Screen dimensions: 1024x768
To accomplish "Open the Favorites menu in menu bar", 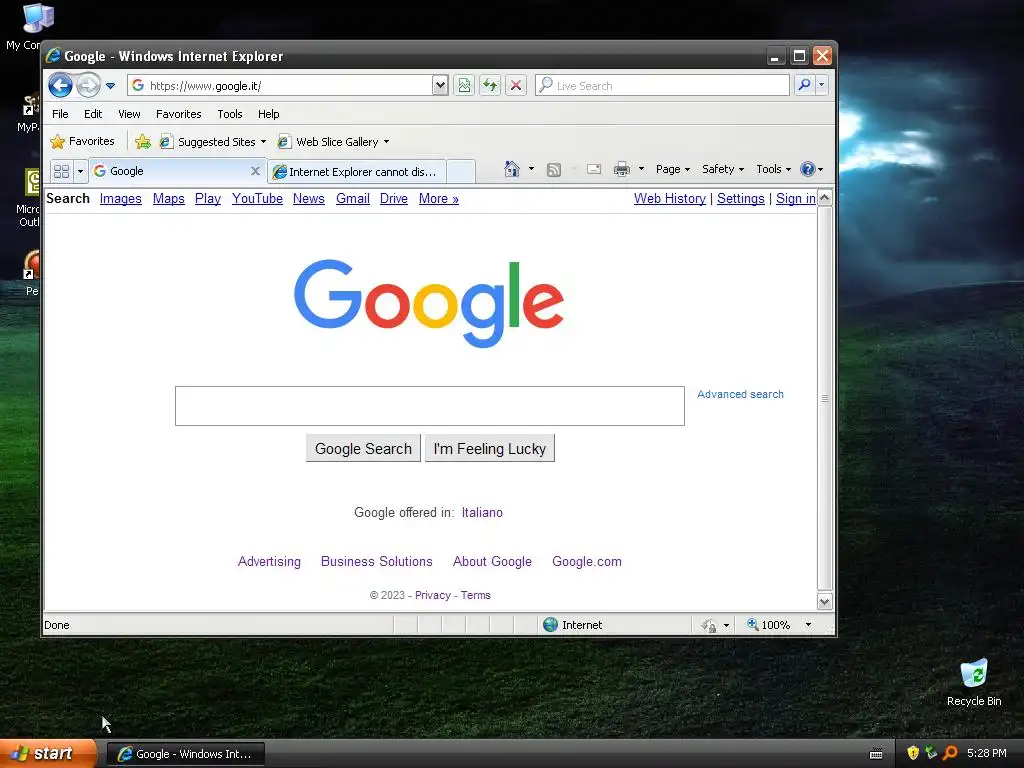I will [x=178, y=114].
